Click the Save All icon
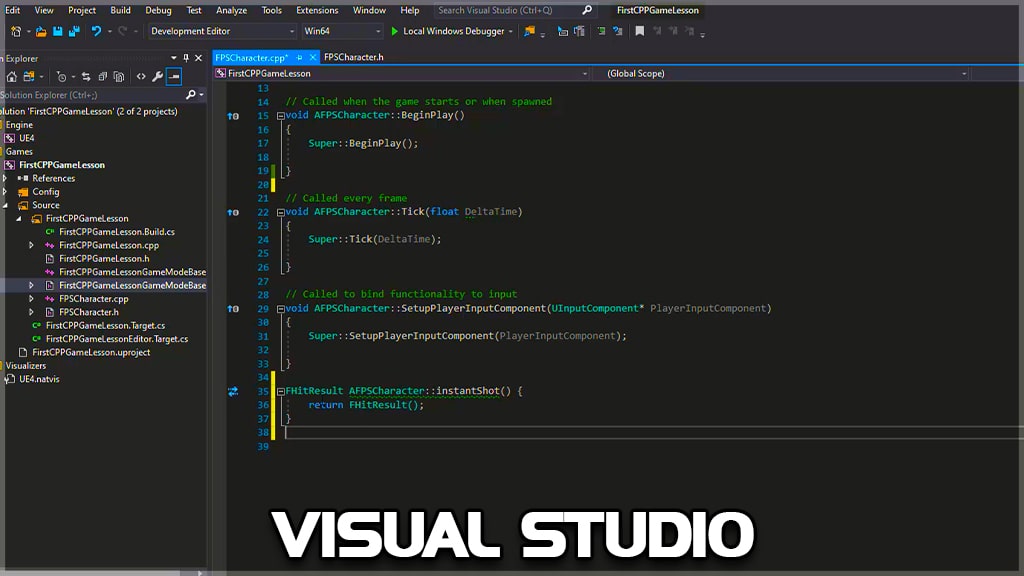Image resolution: width=1024 pixels, height=576 pixels. (74, 31)
